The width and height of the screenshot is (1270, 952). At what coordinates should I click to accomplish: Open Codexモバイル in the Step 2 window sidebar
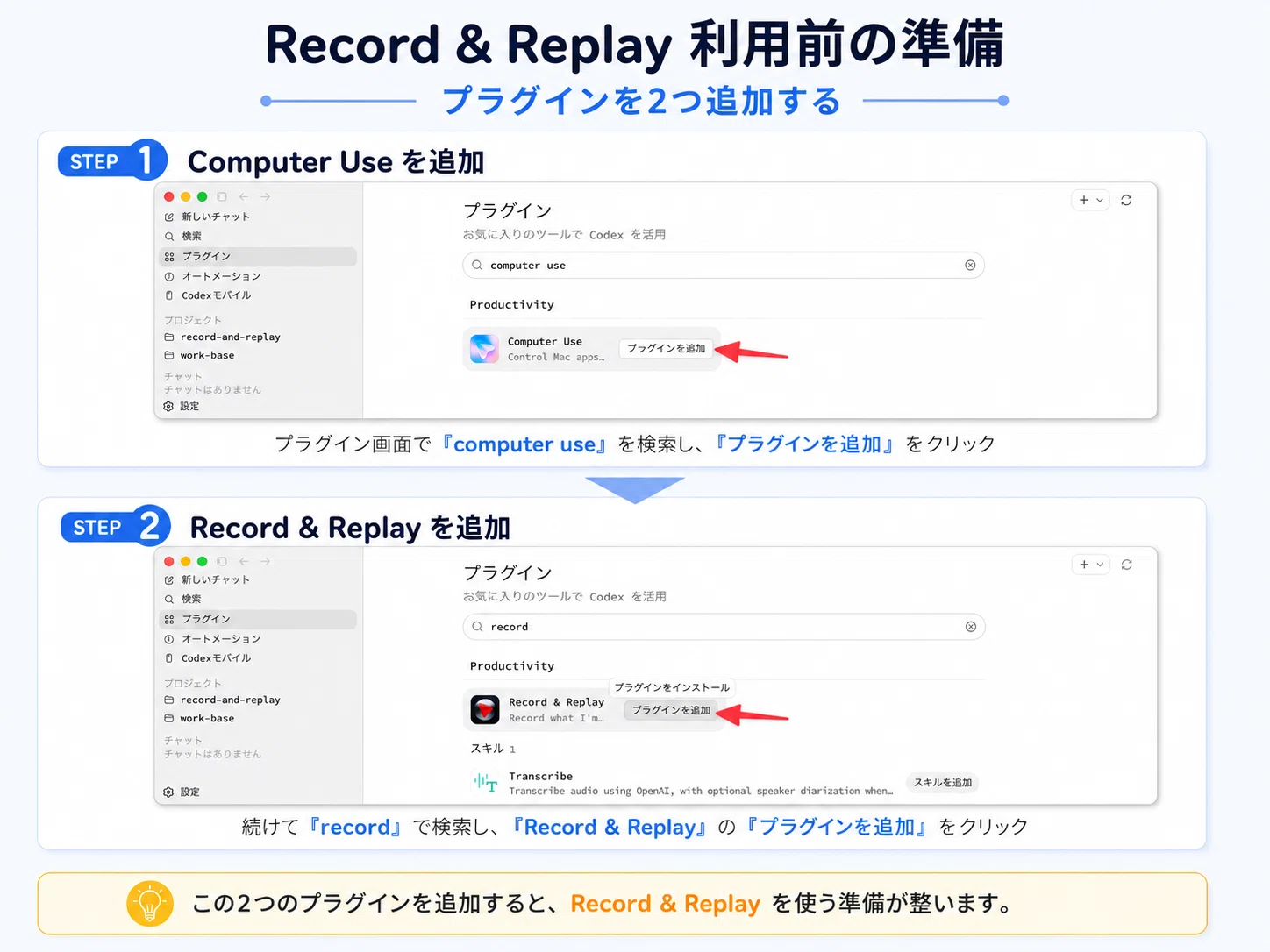pyautogui.click(x=258, y=658)
